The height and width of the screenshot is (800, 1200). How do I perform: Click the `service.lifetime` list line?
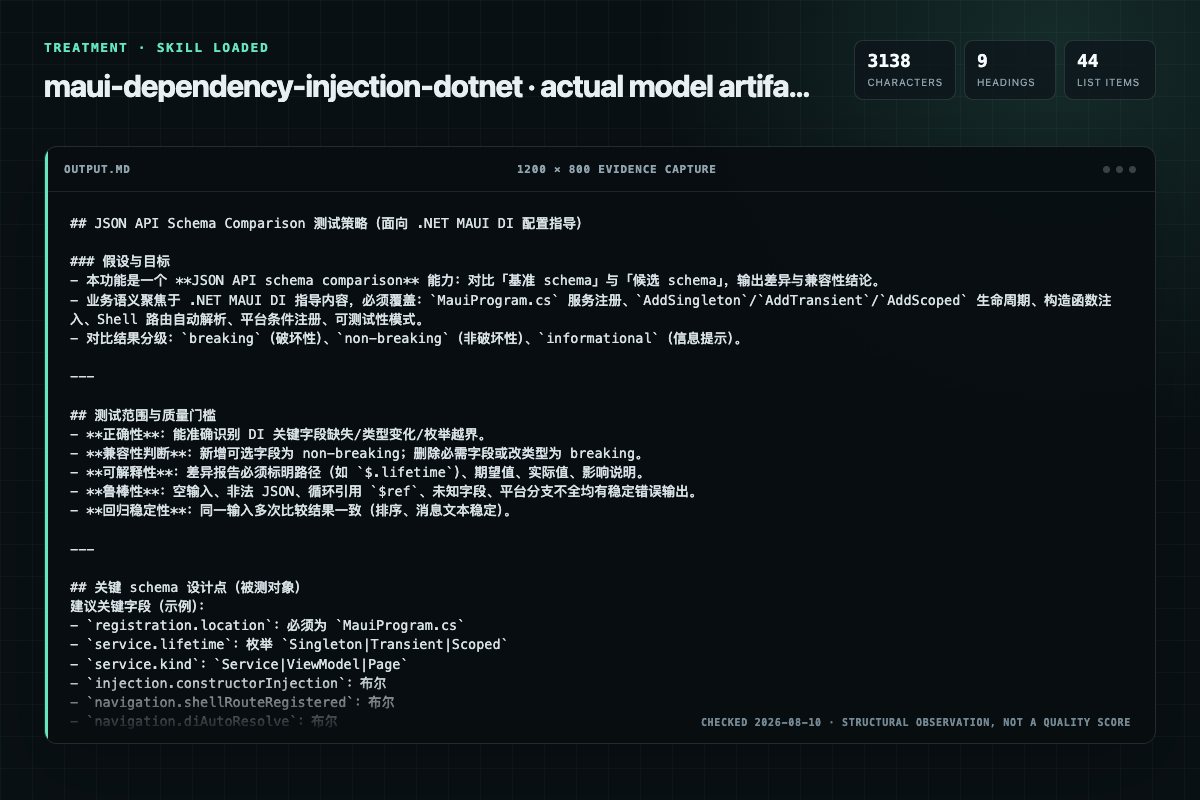coord(289,644)
